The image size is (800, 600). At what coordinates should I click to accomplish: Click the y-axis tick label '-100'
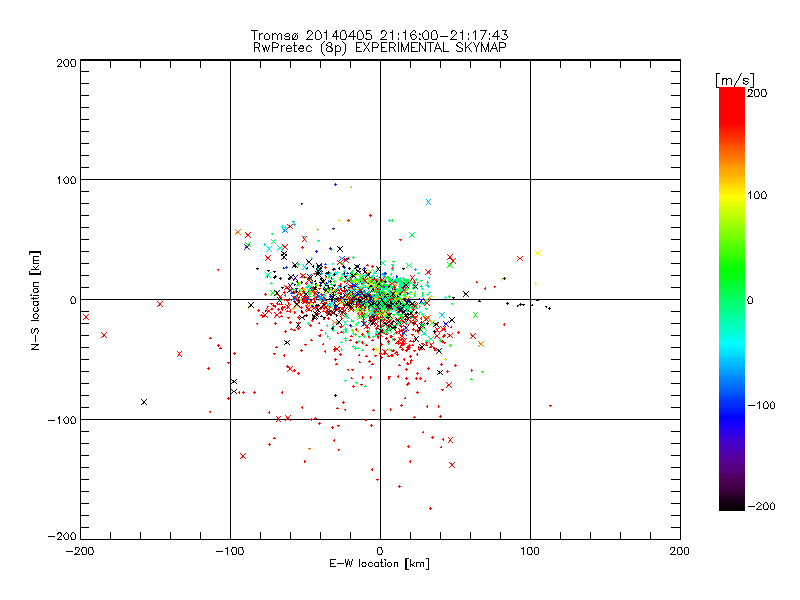tap(62, 420)
